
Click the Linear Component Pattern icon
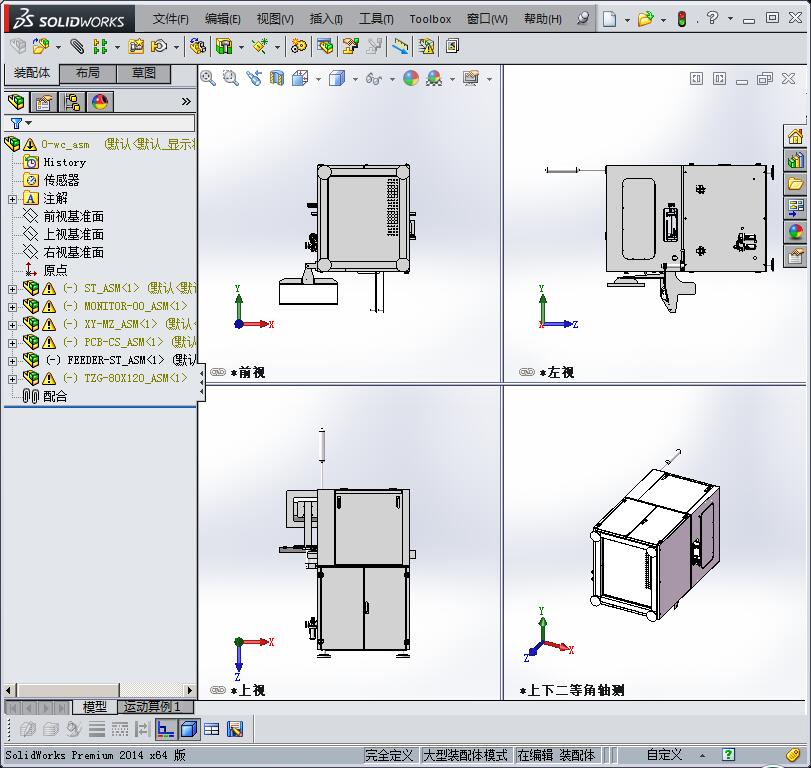click(x=100, y=47)
